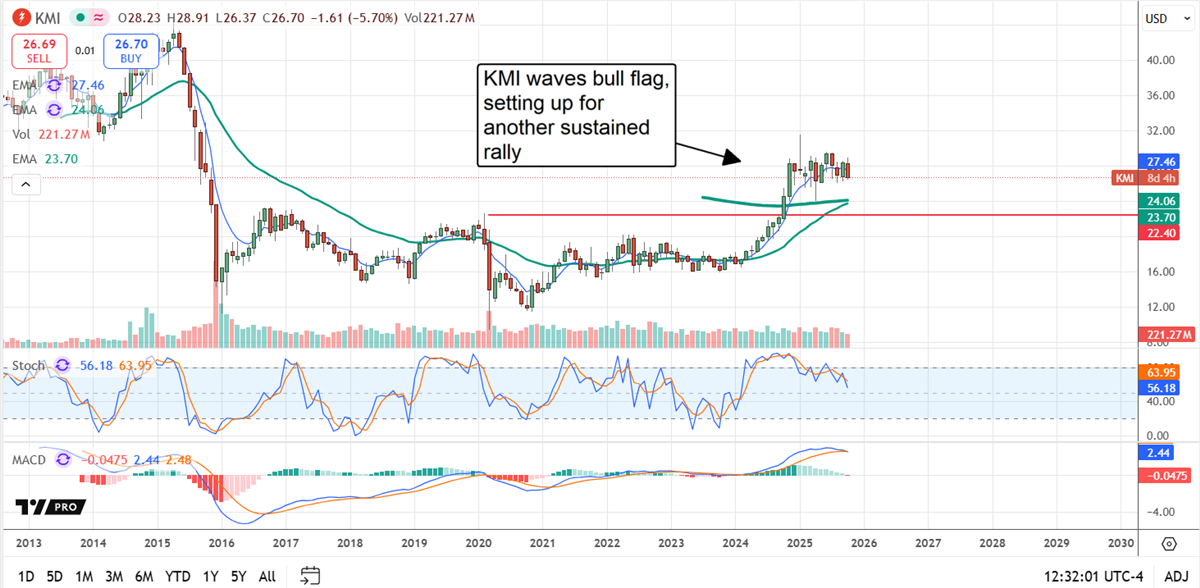Select the 1D time range
Image resolution: width=1200 pixels, height=588 pixels.
point(27,576)
